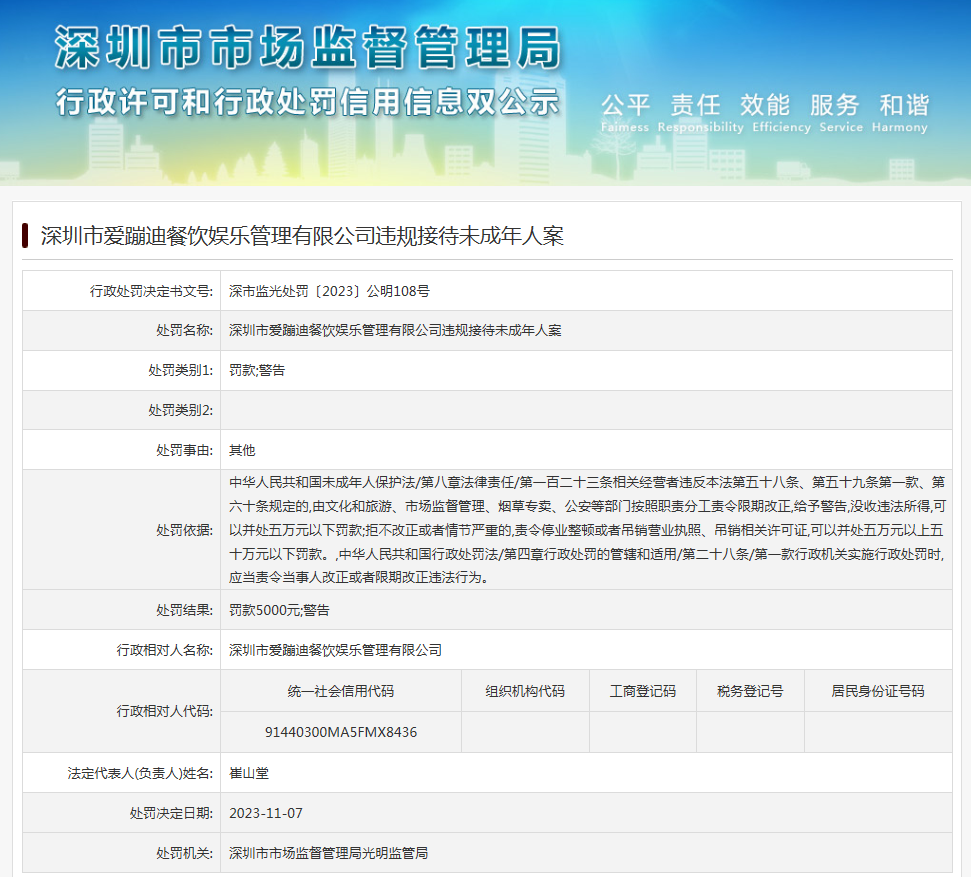Click the 处罚决定日期 row label
The image size is (971, 877).
171,813
